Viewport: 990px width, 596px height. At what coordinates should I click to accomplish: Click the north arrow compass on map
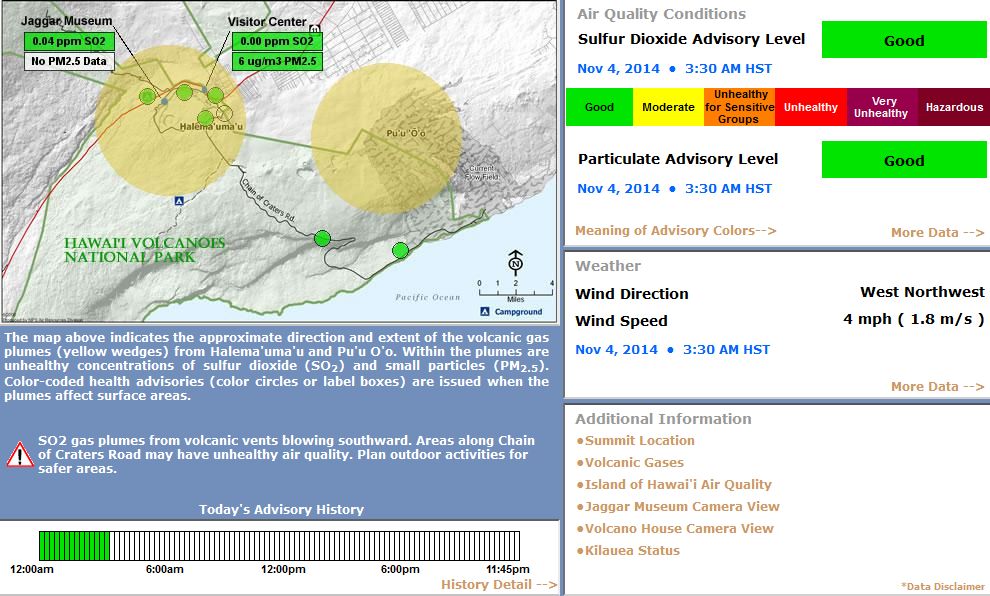(515, 262)
